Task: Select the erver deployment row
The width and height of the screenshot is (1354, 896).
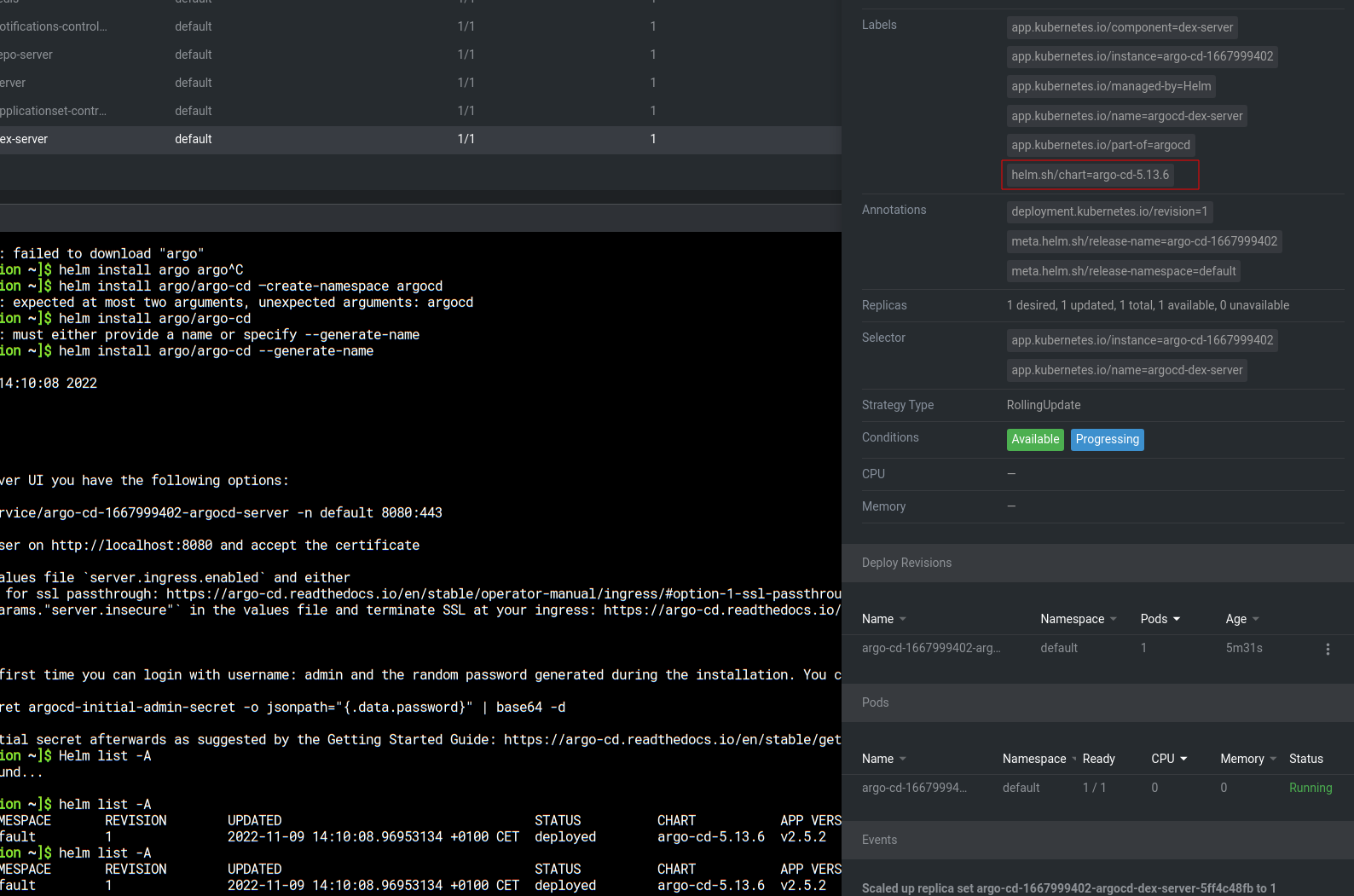Action: 420,83
